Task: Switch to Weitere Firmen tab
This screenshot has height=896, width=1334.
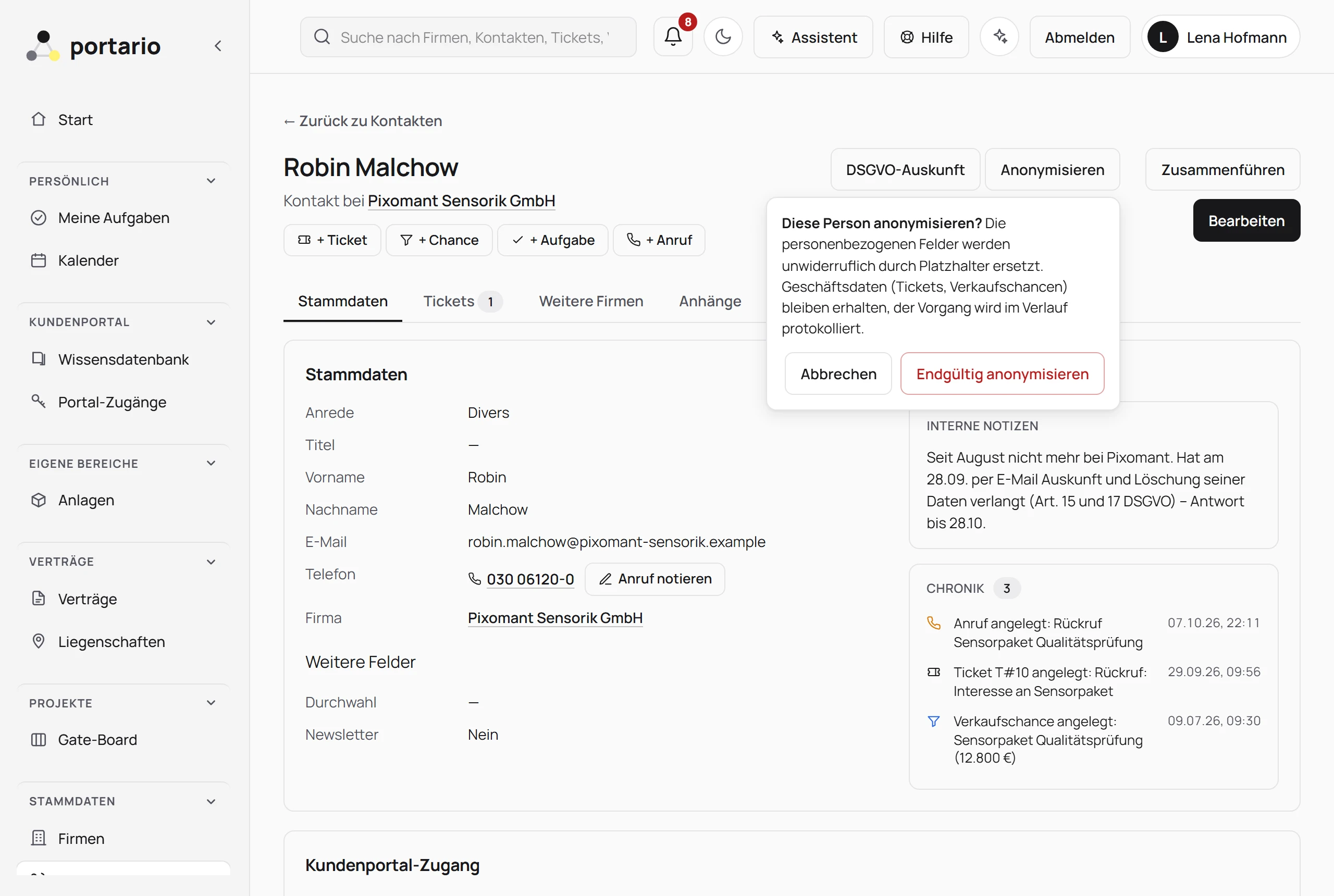Action: click(591, 301)
